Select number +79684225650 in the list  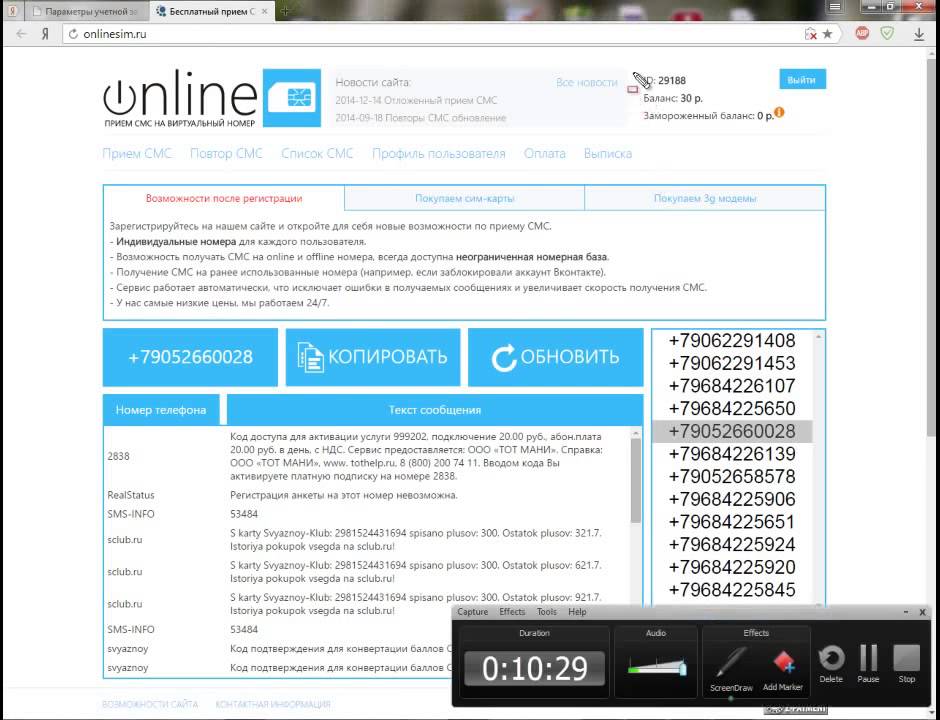731,409
